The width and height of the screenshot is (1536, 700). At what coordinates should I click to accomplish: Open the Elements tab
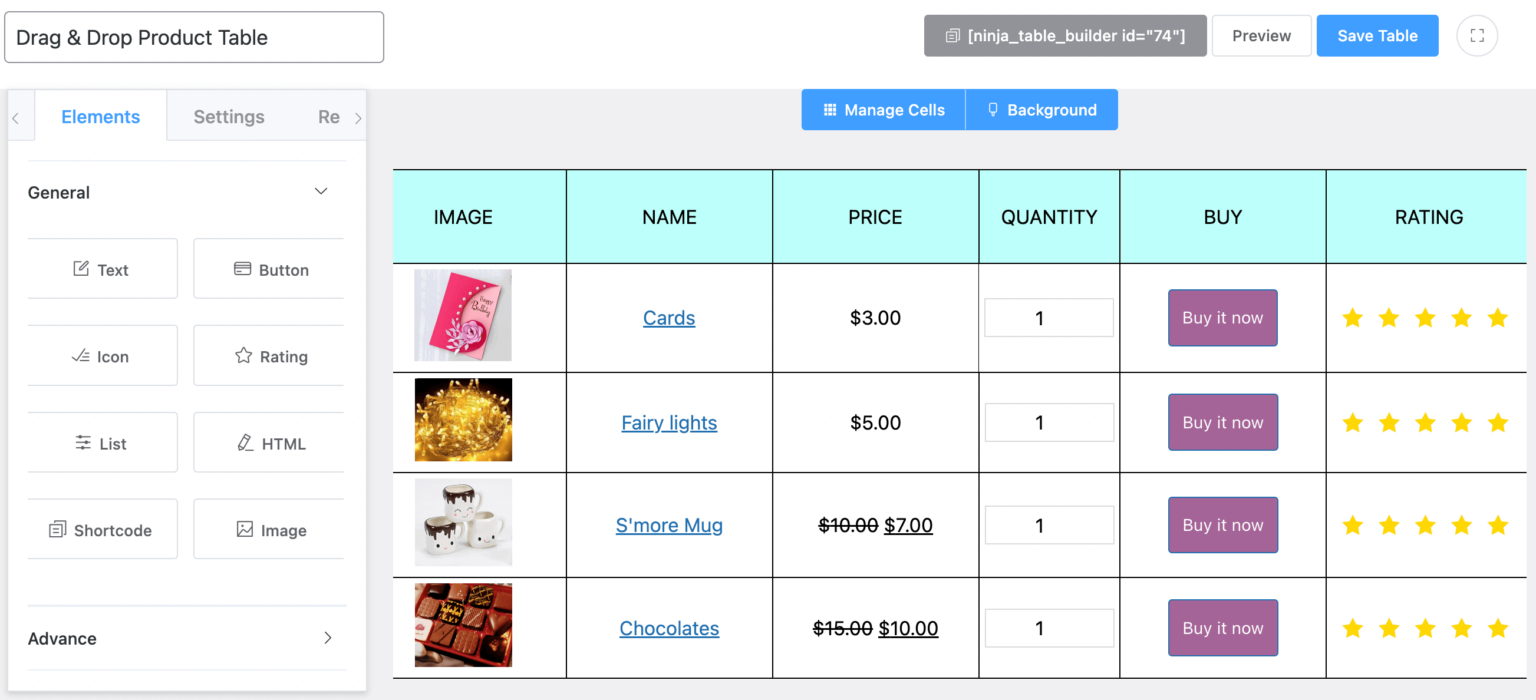click(x=100, y=116)
